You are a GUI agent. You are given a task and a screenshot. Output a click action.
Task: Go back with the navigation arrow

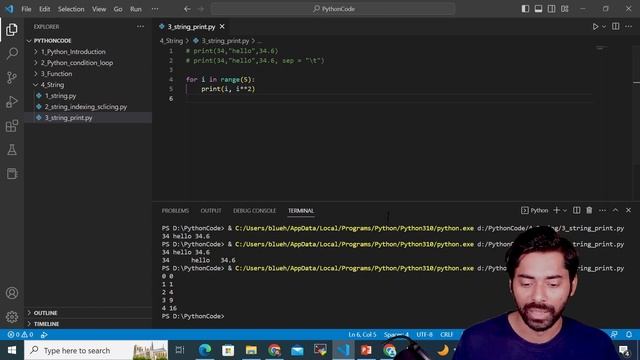(187, 9)
